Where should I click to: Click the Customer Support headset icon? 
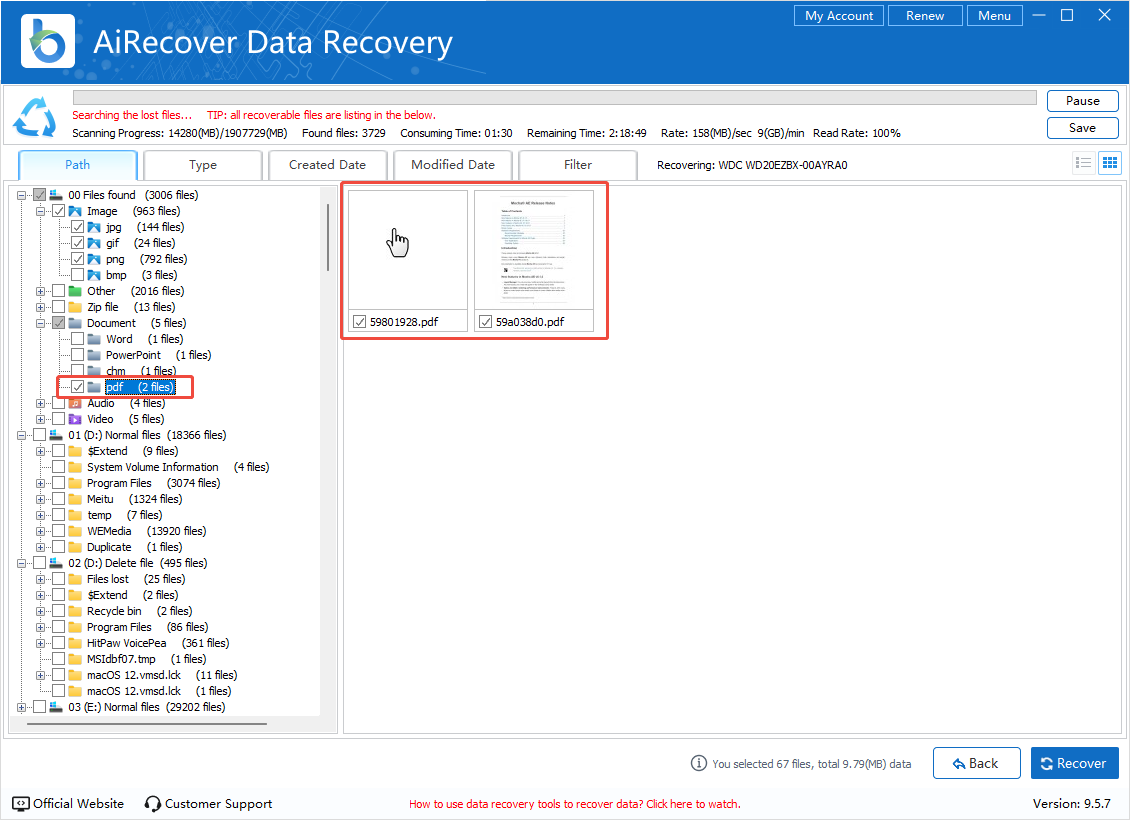tap(153, 804)
